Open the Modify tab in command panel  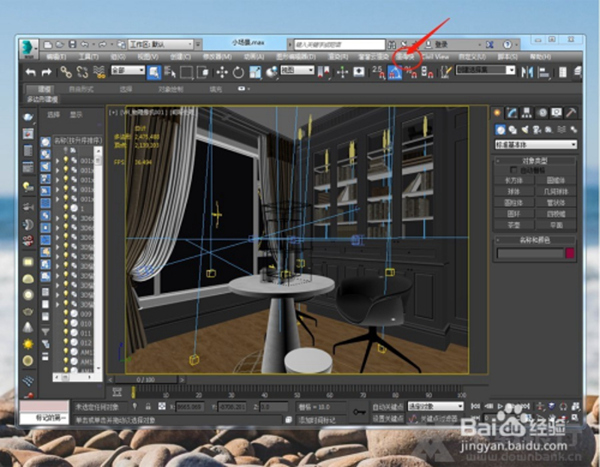[x=514, y=113]
